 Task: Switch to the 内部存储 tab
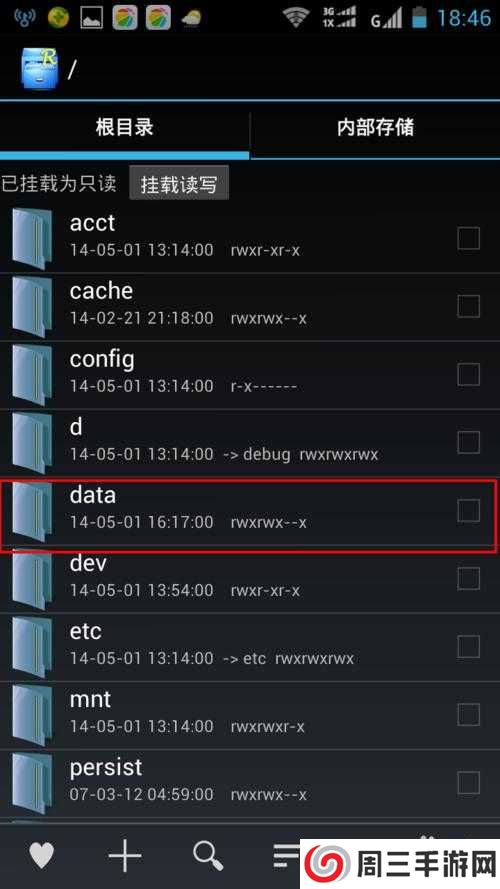(375, 128)
